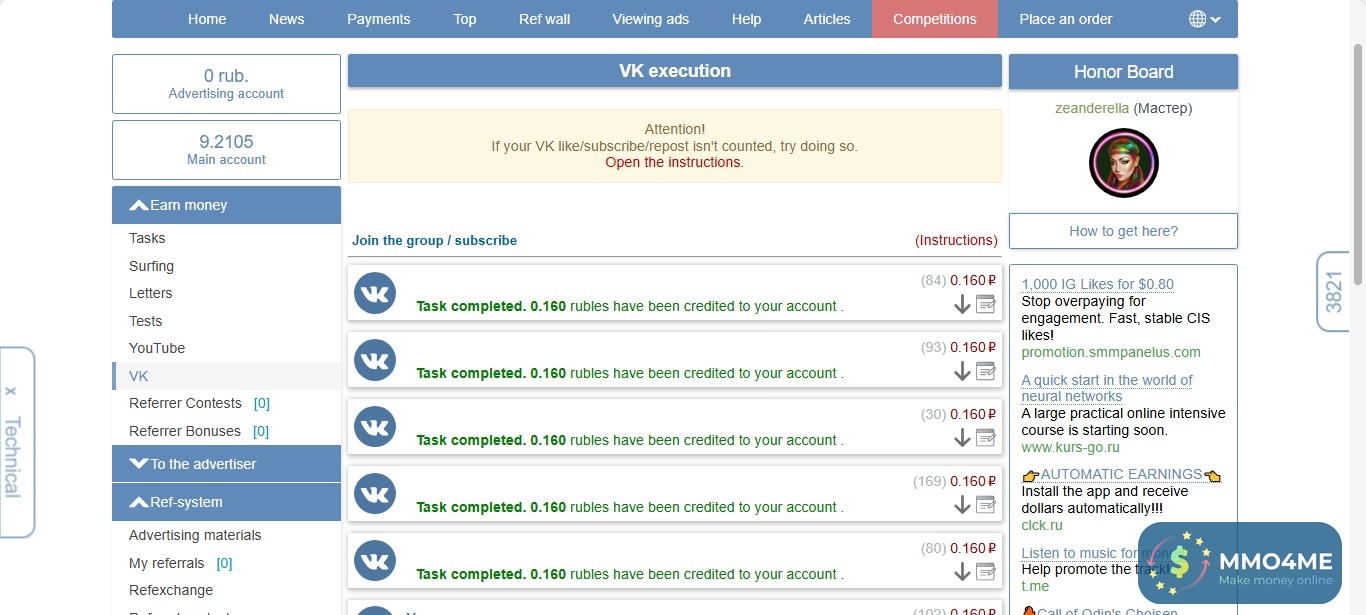The image size is (1366, 615).
Task: Open the complaint report icon on the first task
Action: pos(986,304)
